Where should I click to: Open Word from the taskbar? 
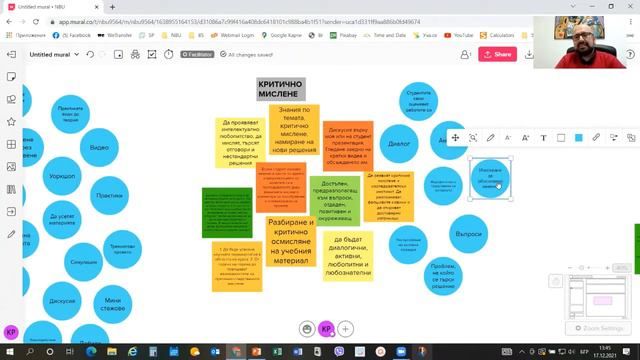(298, 351)
